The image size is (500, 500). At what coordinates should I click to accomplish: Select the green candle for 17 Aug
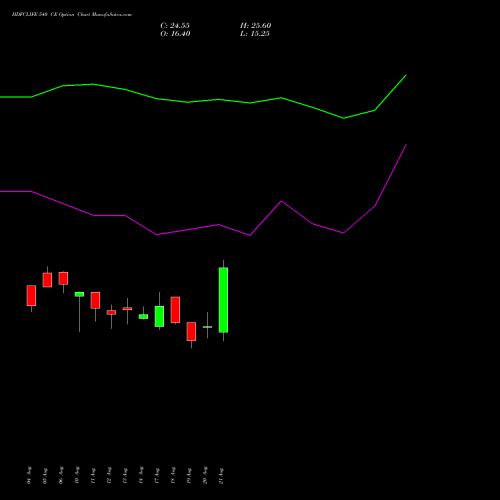point(159,316)
